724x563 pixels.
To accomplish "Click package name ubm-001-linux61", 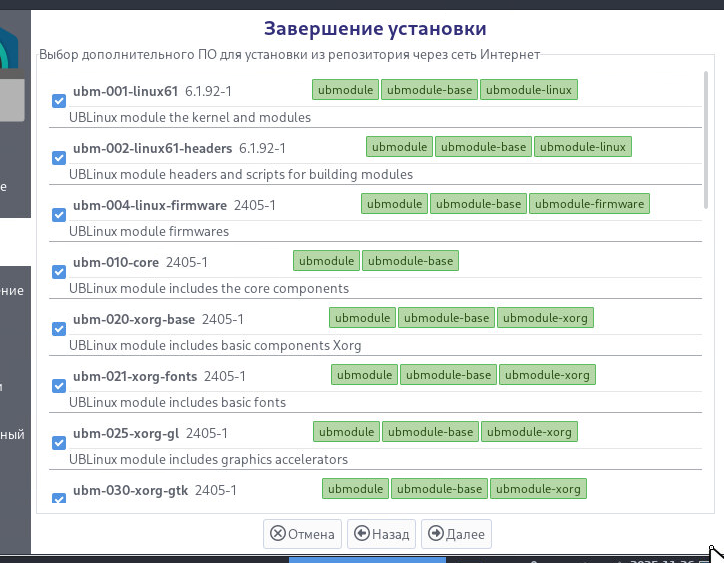I will point(125,91).
